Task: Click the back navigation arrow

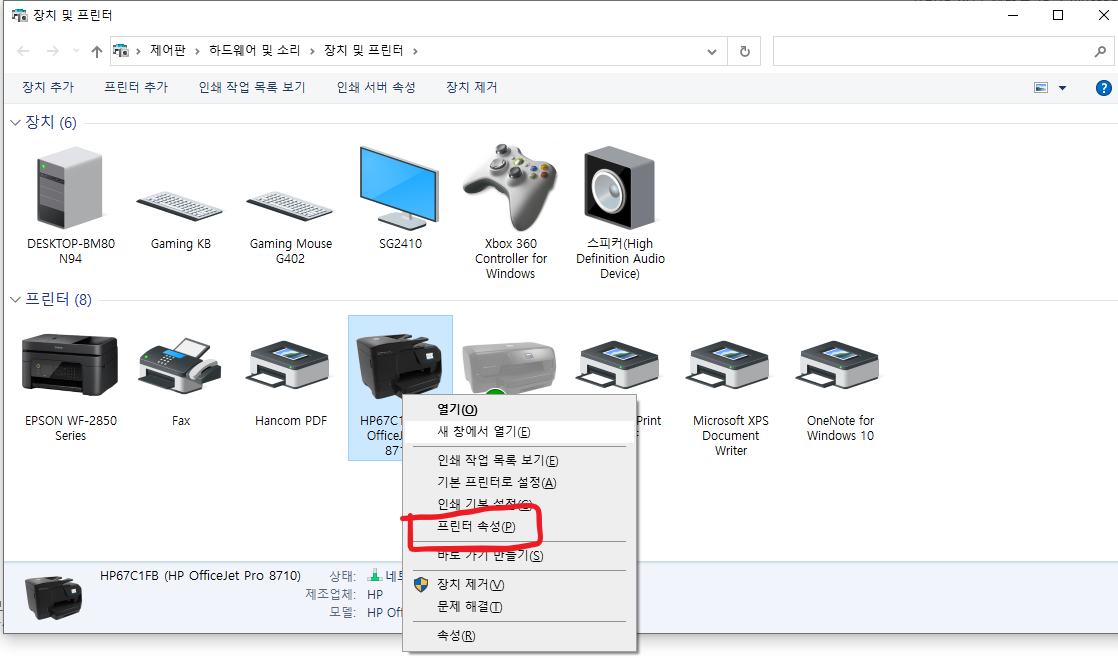Action: point(23,51)
